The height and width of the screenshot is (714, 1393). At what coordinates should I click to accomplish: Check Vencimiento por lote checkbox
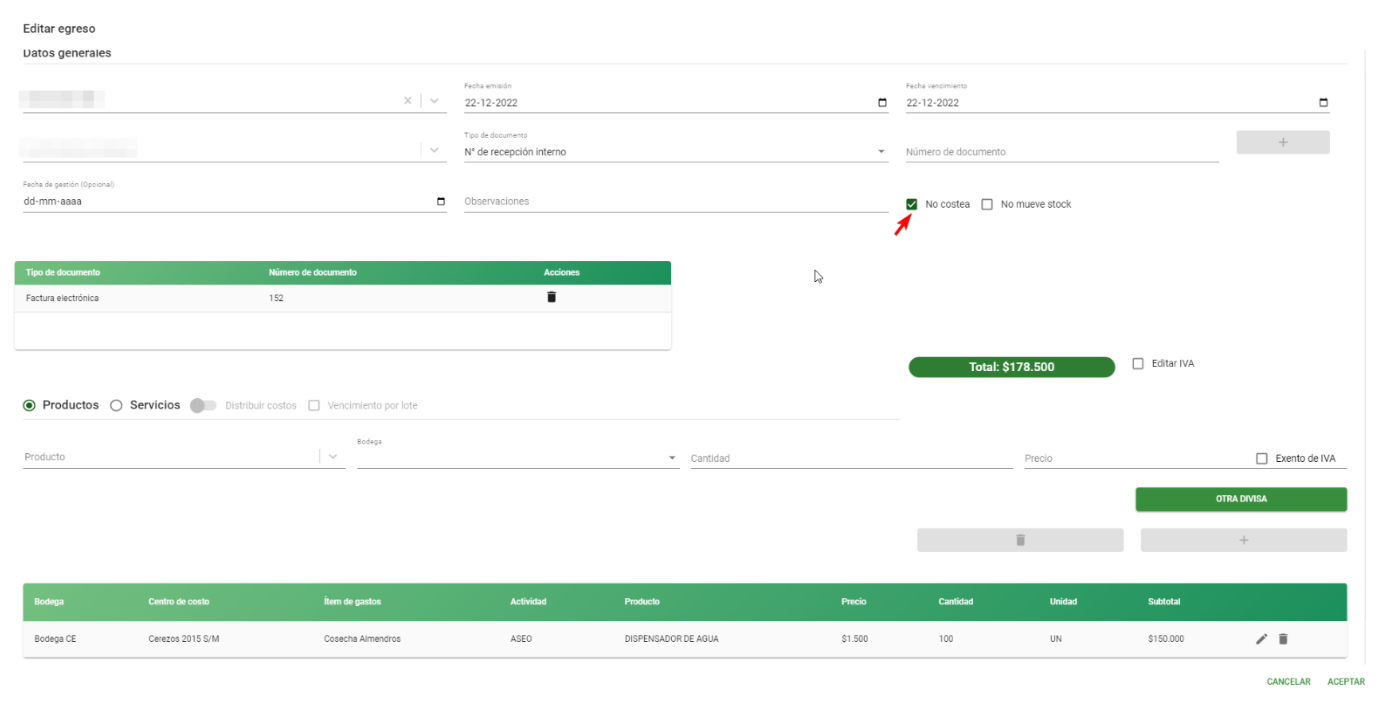coord(314,406)
